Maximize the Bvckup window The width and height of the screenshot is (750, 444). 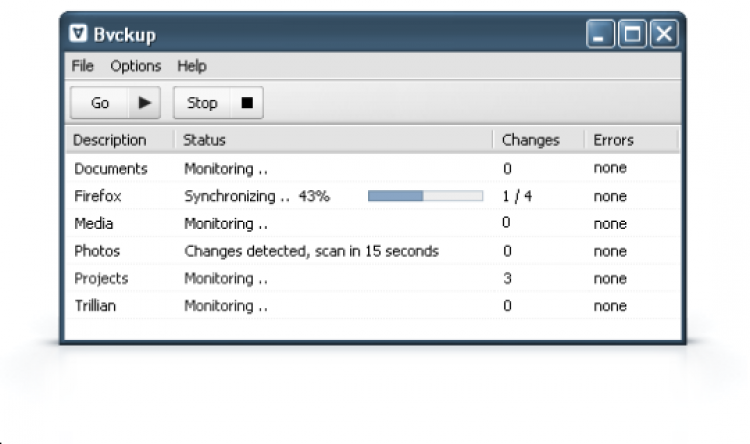pyautogui.click(x=632, y=36)
